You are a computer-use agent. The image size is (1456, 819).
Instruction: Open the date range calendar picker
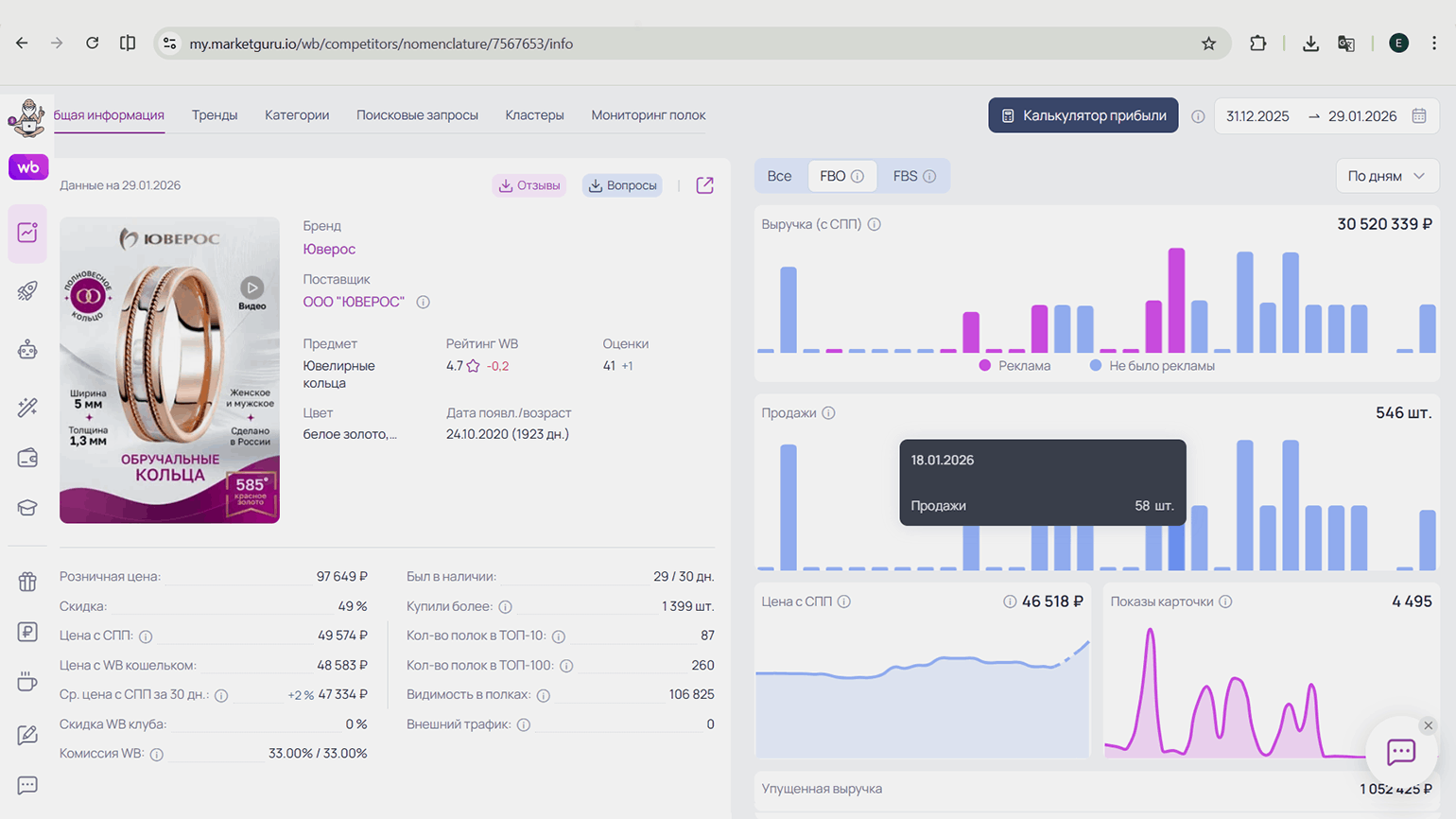(x=1418, y=115)
